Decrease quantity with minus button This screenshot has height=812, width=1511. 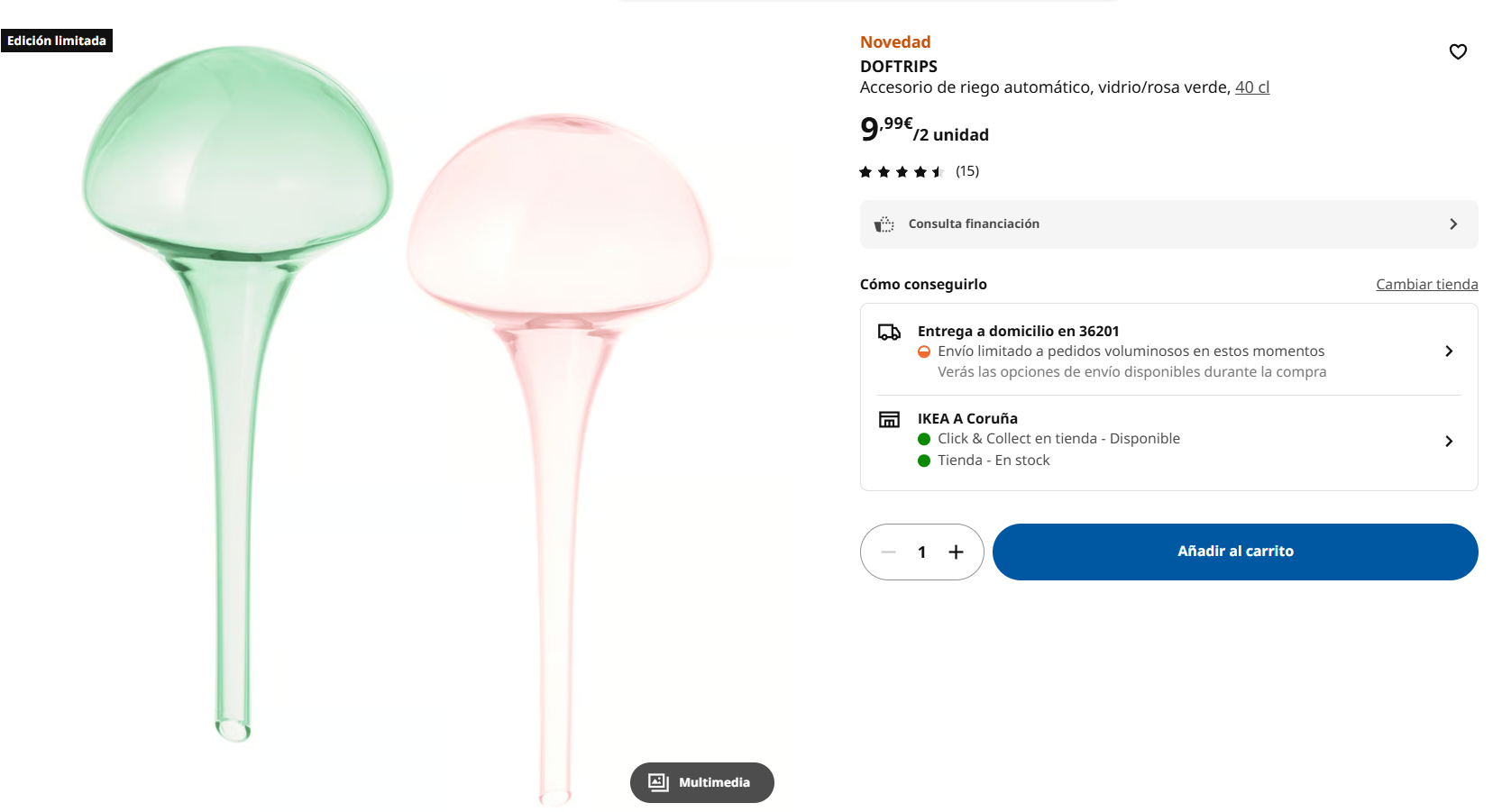[x=888, y=552]
